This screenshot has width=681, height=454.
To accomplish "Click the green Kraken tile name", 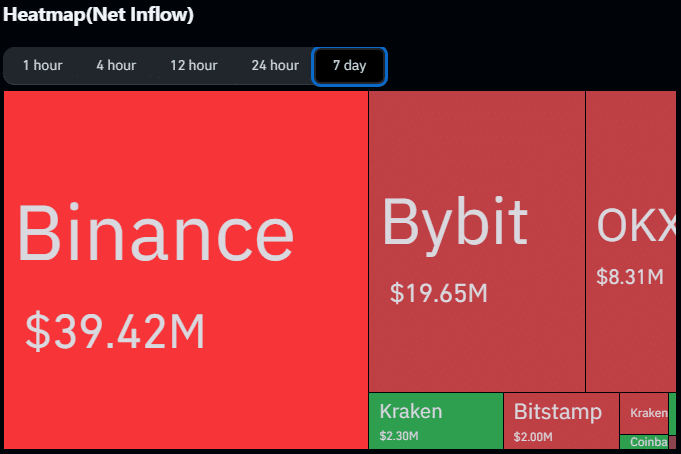I will tap(411, 411).
